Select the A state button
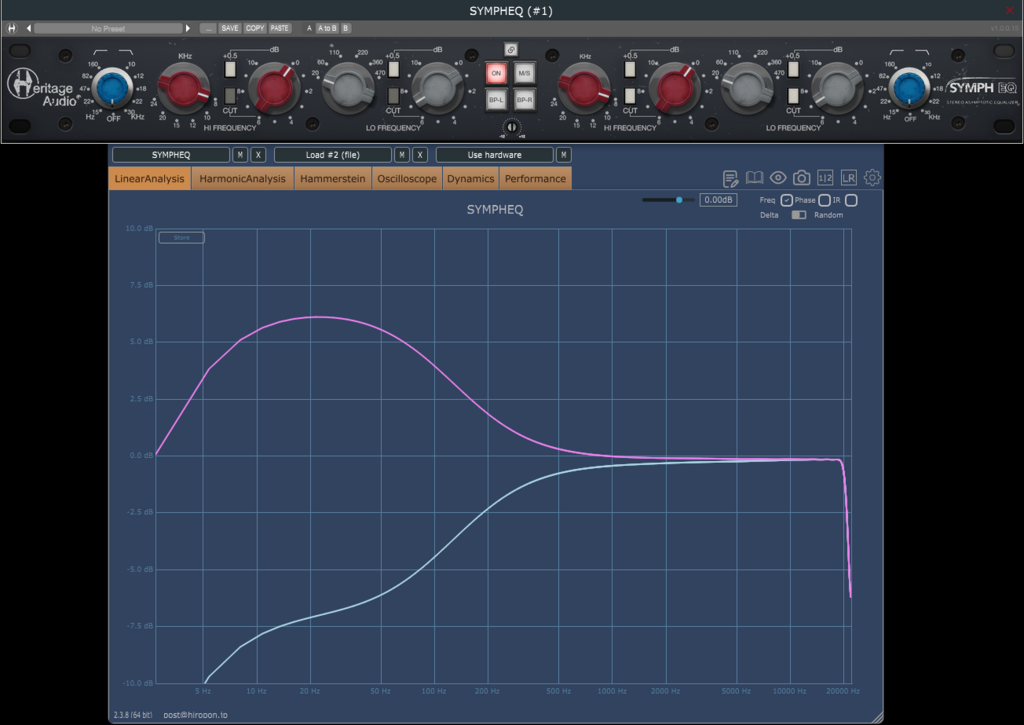The image size is (1024, 725). tap(309, 28)
